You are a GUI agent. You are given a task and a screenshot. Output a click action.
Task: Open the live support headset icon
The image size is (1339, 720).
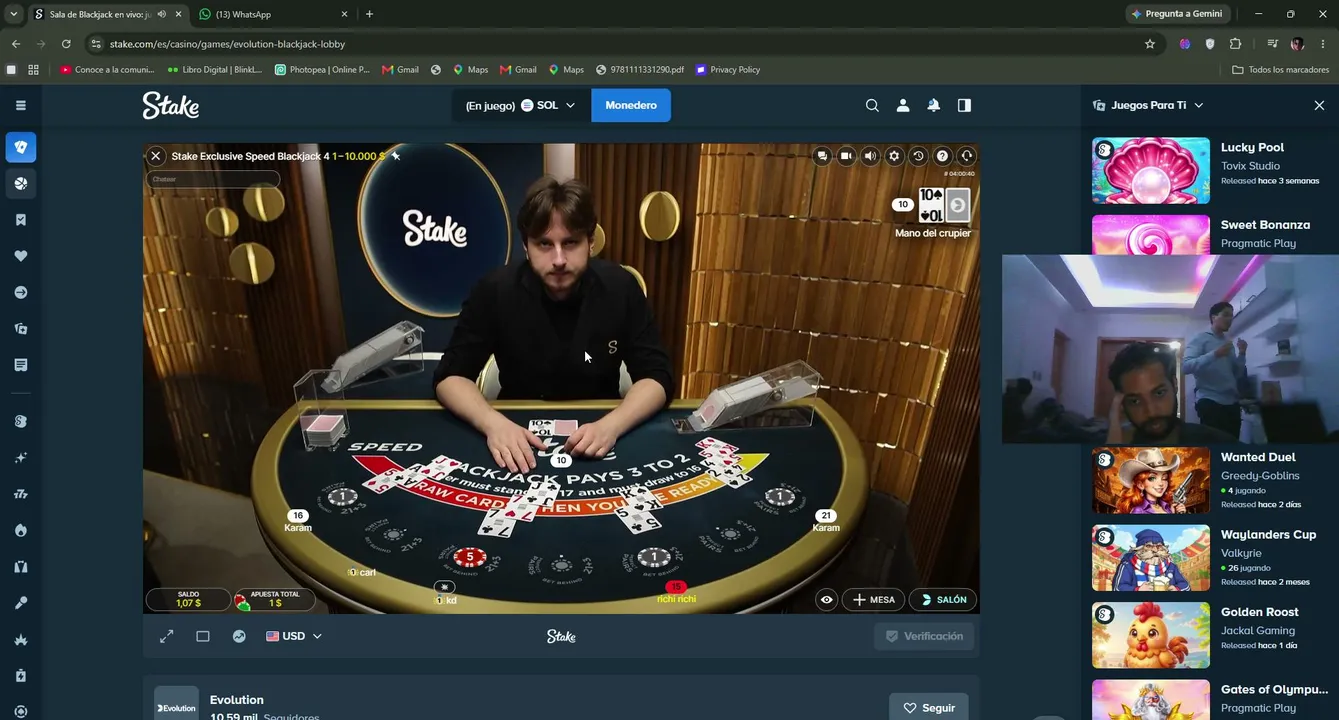[x=966, y=156]
